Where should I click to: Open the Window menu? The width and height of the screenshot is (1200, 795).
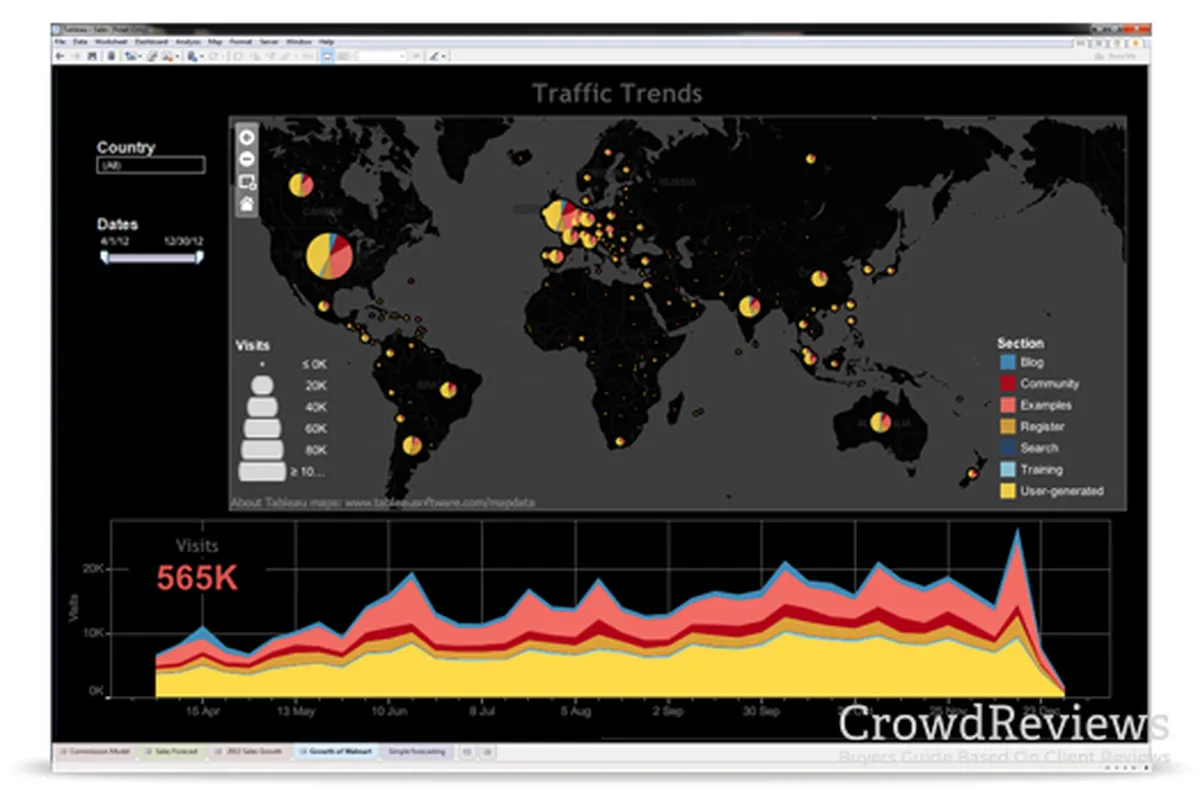click(299, 42)
